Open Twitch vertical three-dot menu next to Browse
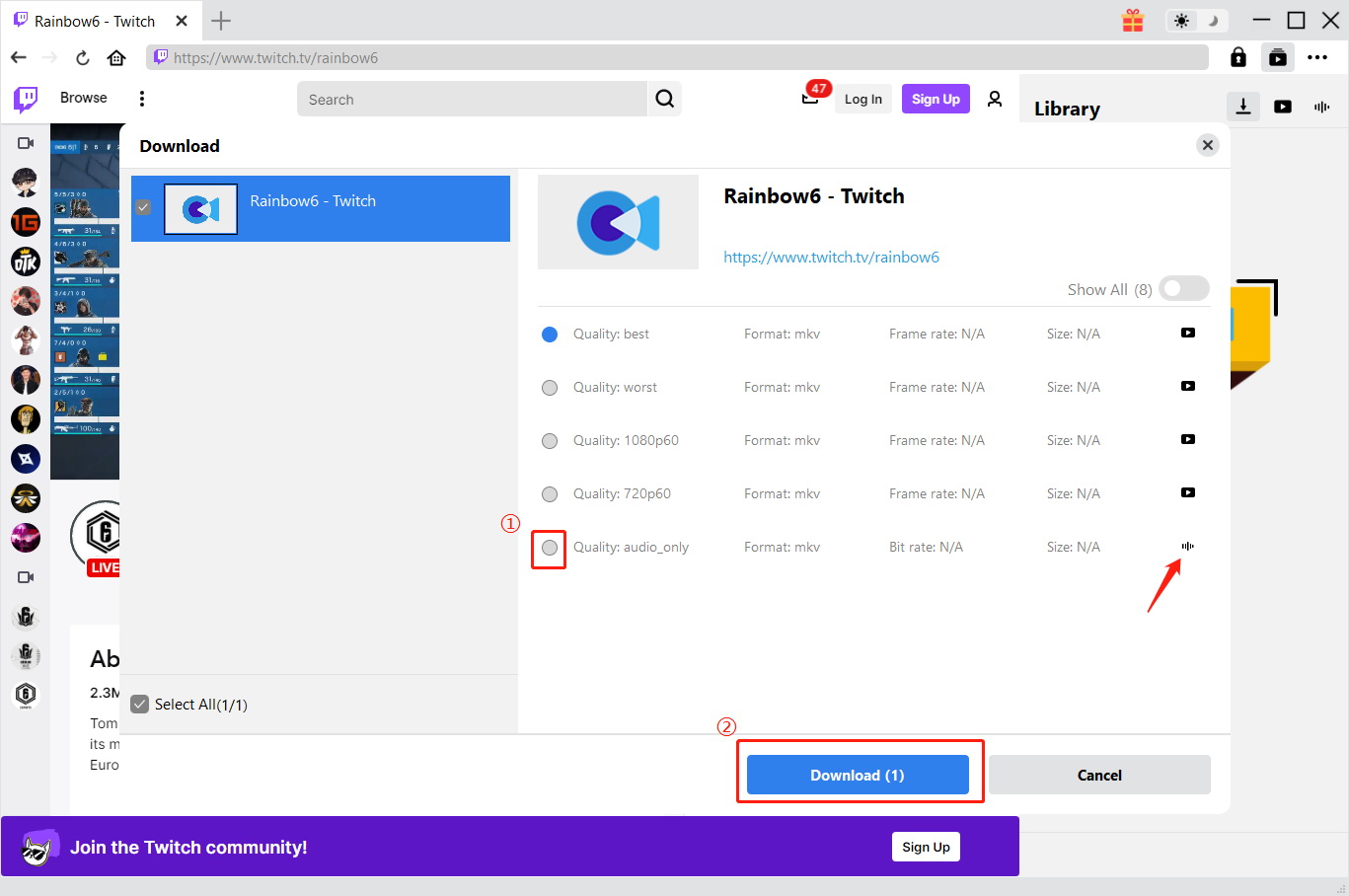Viewport: 1349px width, 896px height. point(142,99)
